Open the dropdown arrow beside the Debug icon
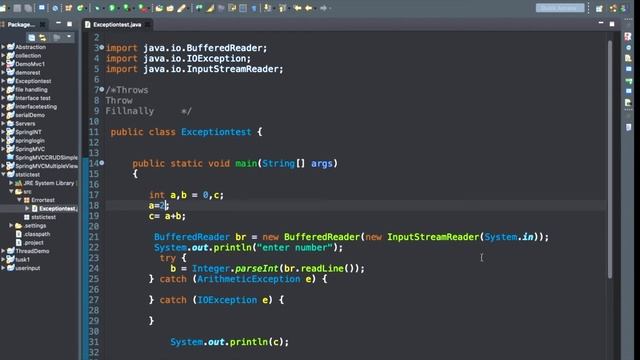This screenshot has width=640, height=360. click(103, 8)
